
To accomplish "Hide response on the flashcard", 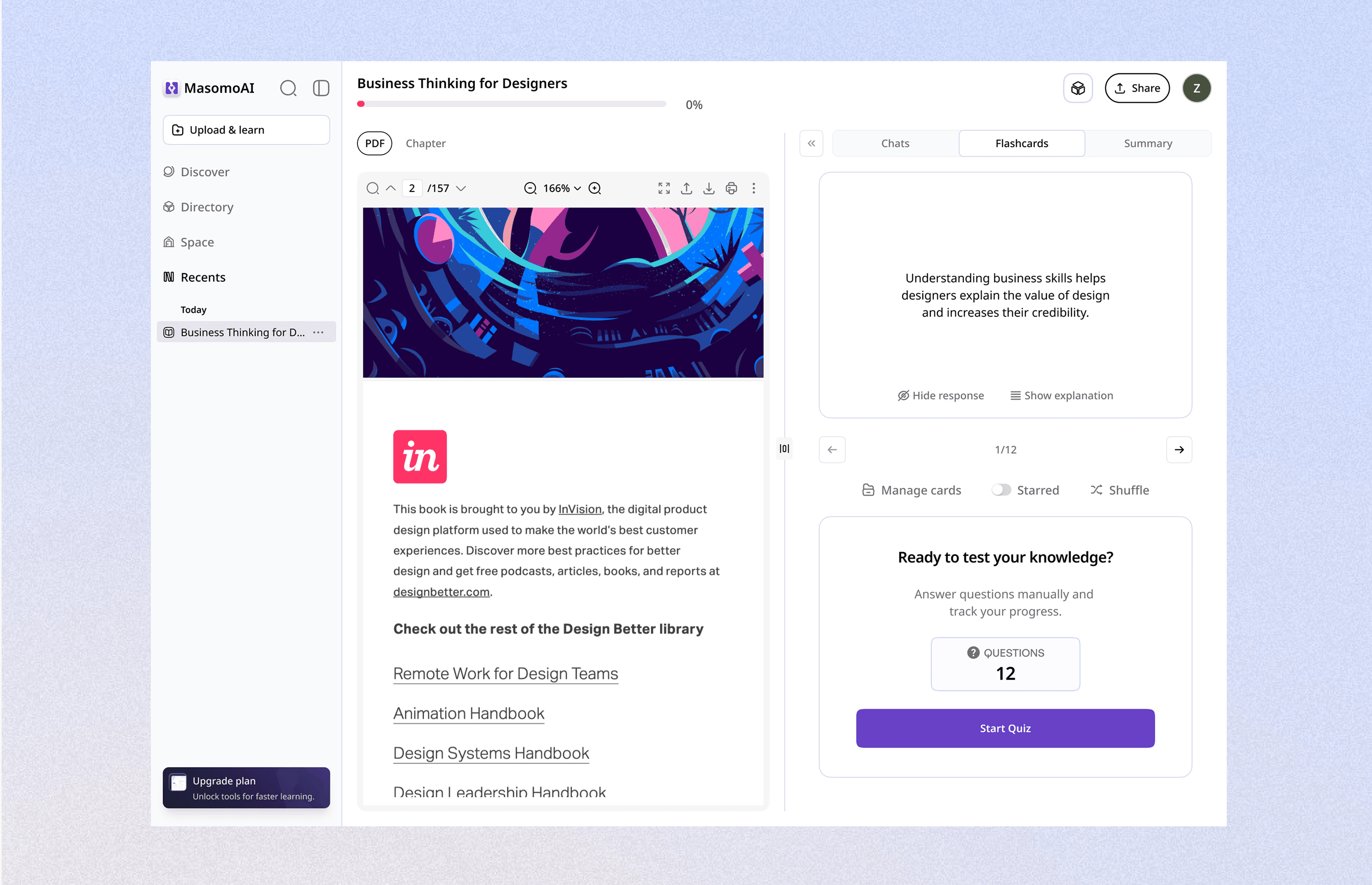I will 940,396.
